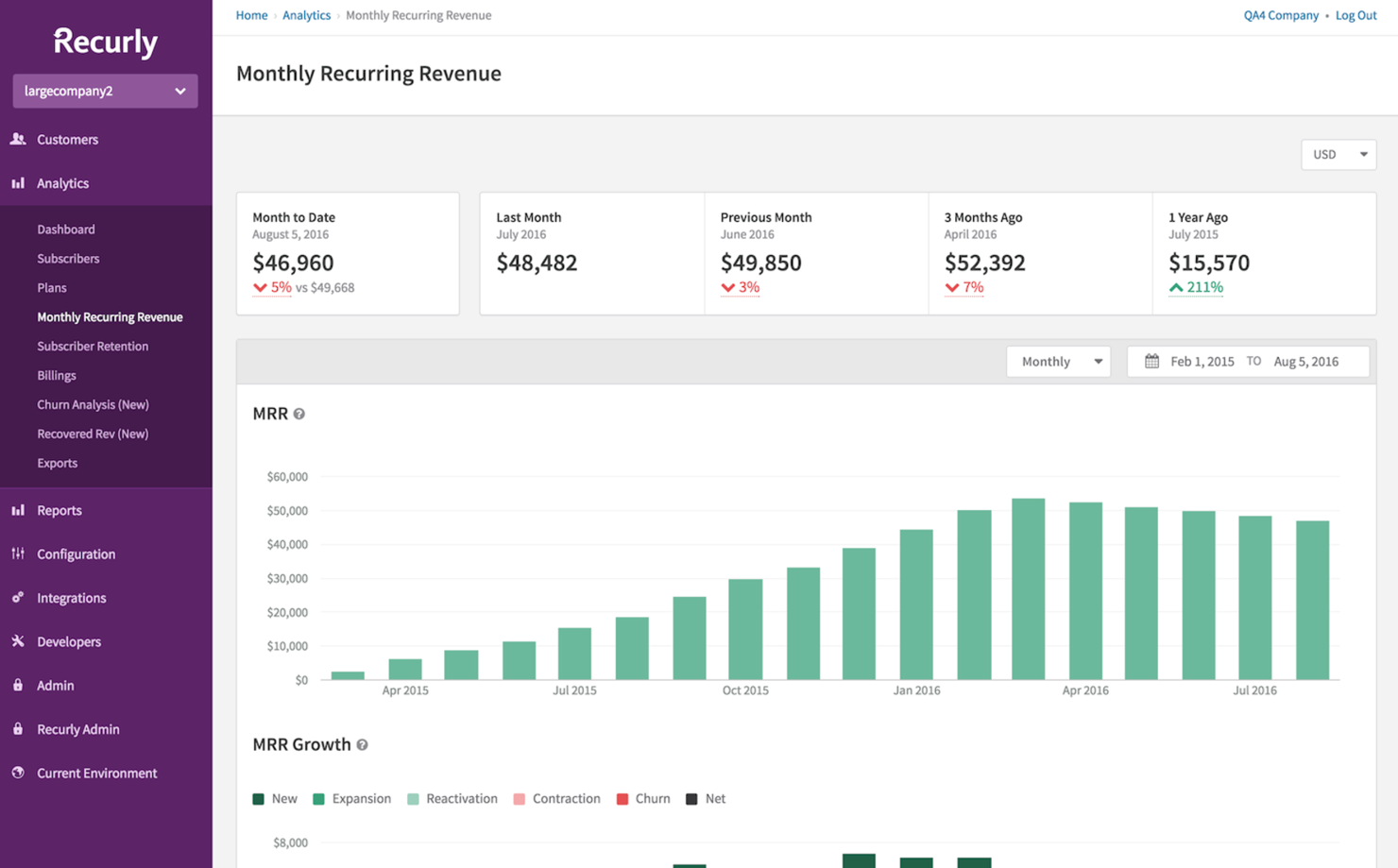Click the Current Environment globe icon
Image resolution: width=1398 pixels, height=868 pixels.
(x=18, y=773)
